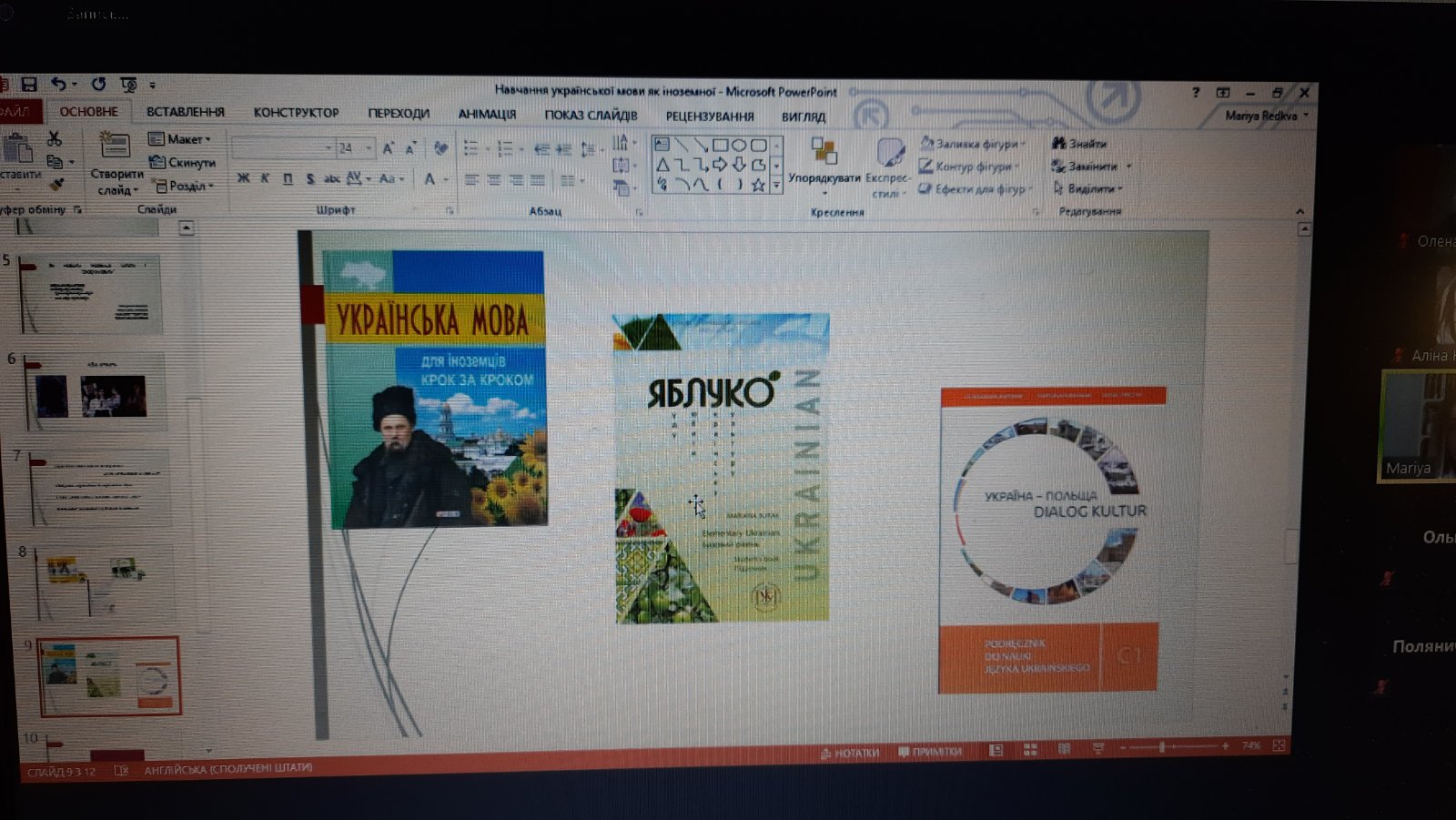Screen dimensions: 1456x820
Task: Select the Triangle shape in shapes gallery
Action: coord(662,165)
